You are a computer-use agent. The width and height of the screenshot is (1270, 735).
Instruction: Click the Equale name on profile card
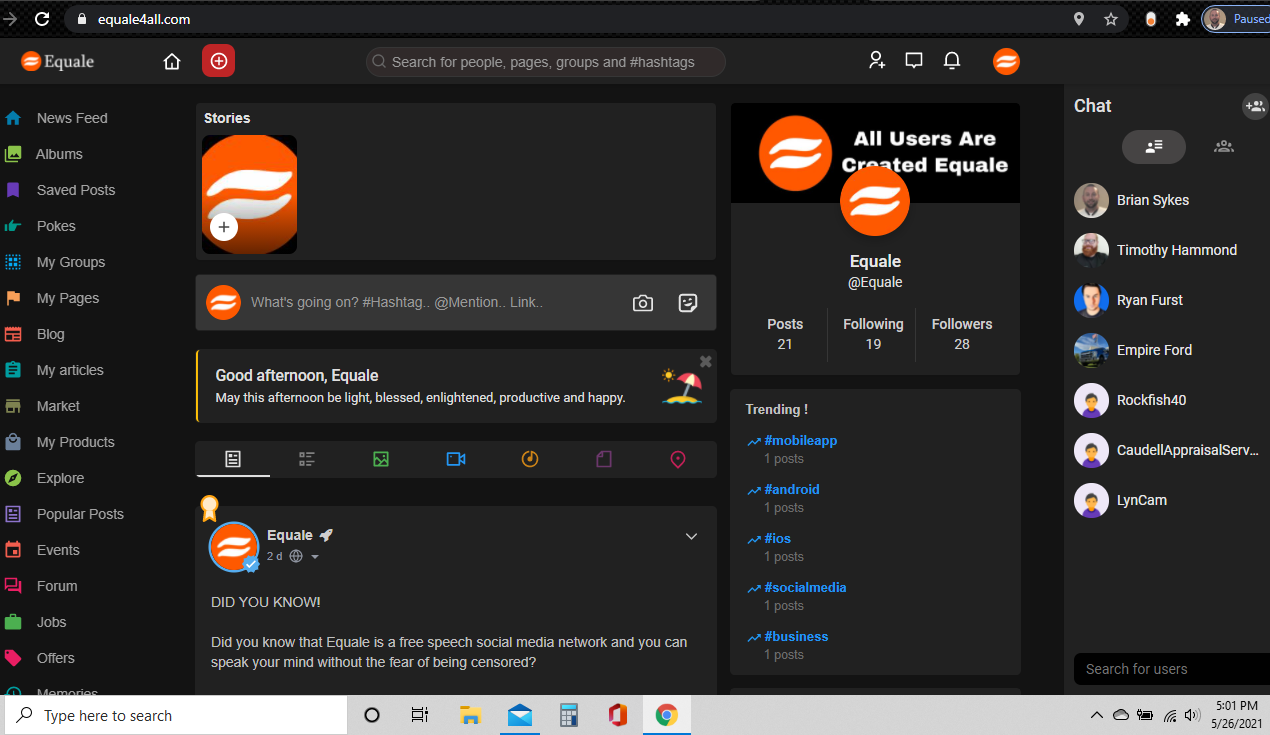(875, 262)
